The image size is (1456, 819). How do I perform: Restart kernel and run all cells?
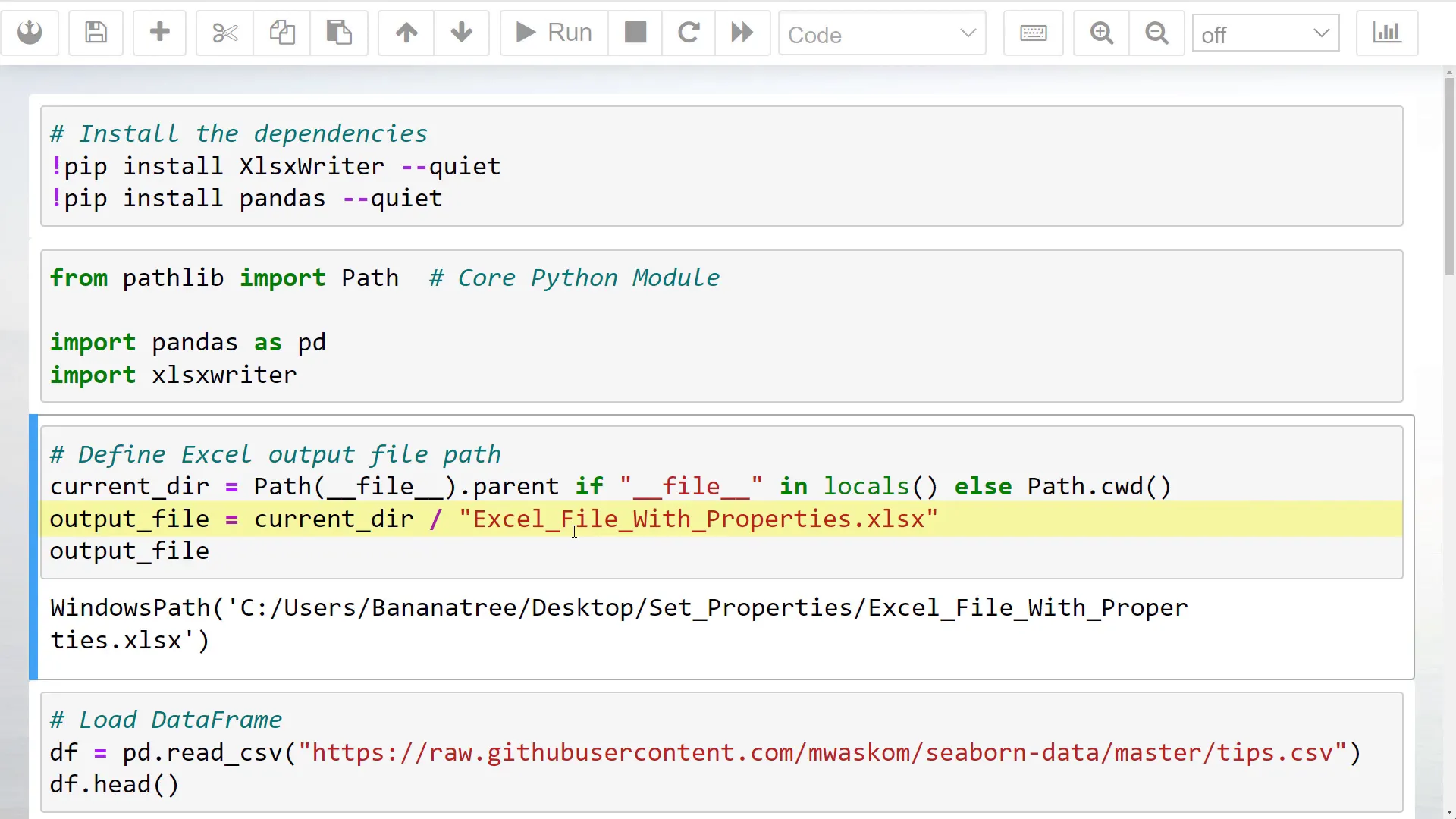pos(742,33)
